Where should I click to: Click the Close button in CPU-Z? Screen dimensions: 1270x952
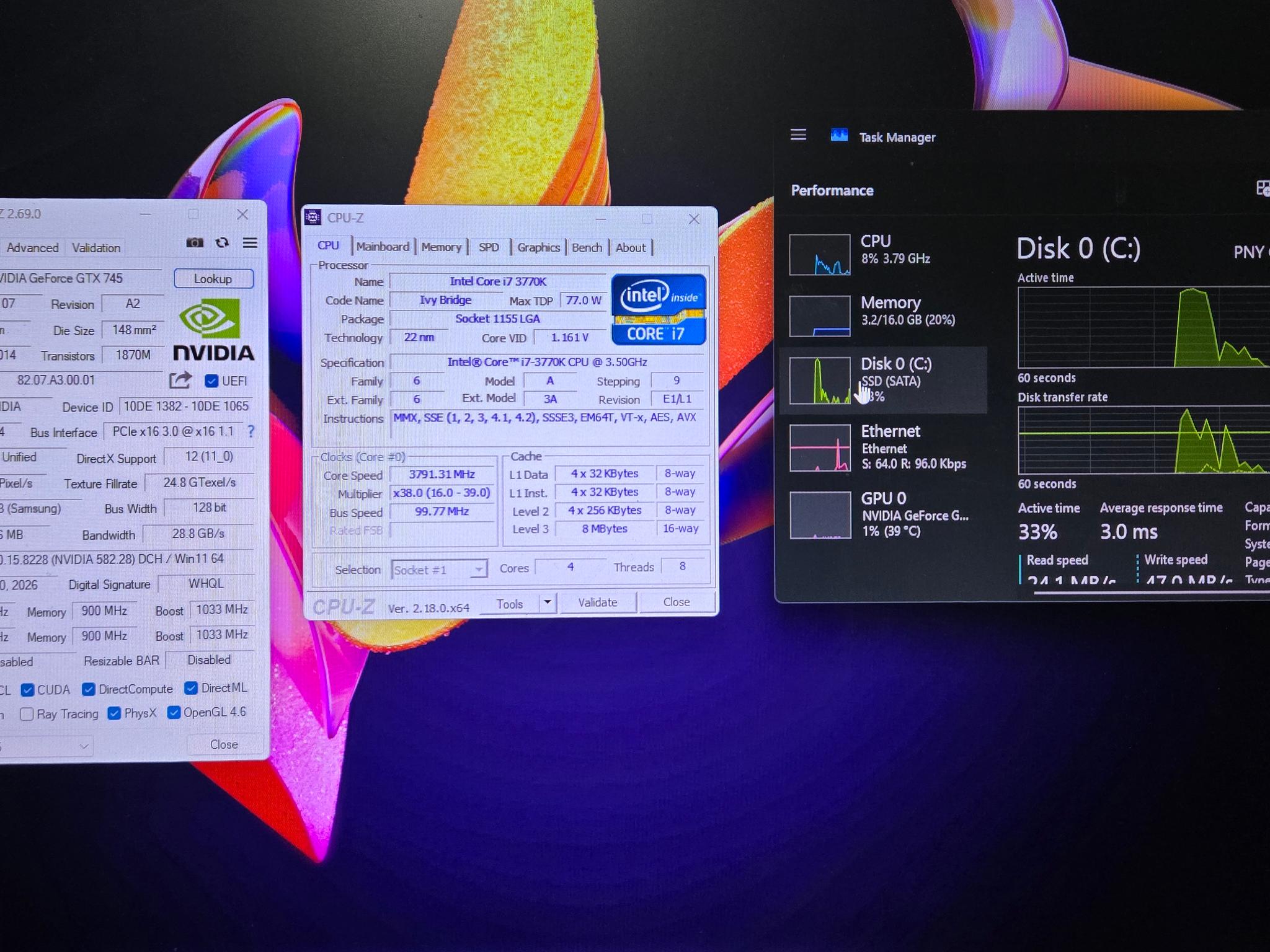(x=676, y=602)
